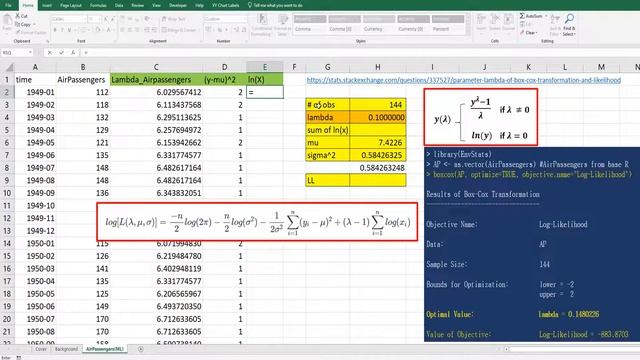Screen dimensions: 640x360
Task: Click the formula bar Cancel X icon
Action: [x=49, y=52]
